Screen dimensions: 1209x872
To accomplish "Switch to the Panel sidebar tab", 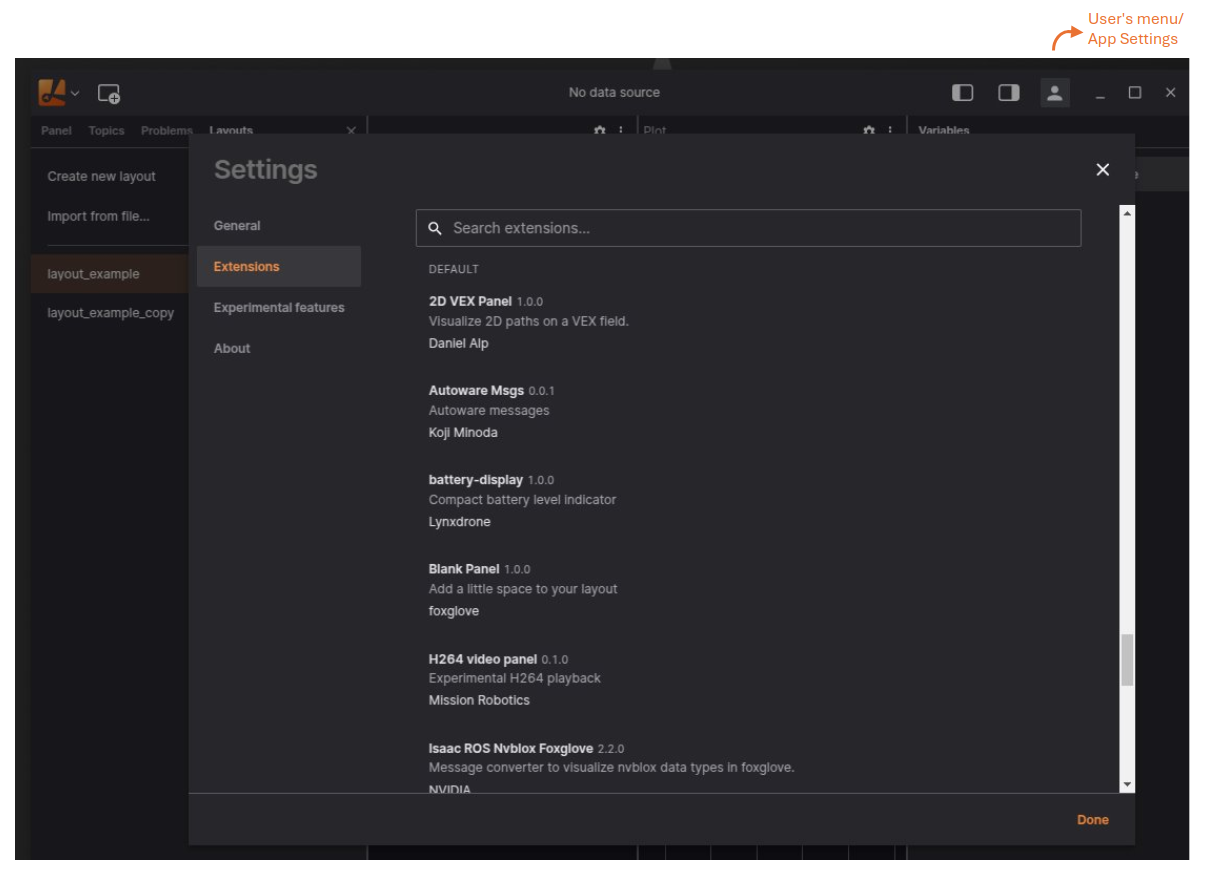I will 56,131.
